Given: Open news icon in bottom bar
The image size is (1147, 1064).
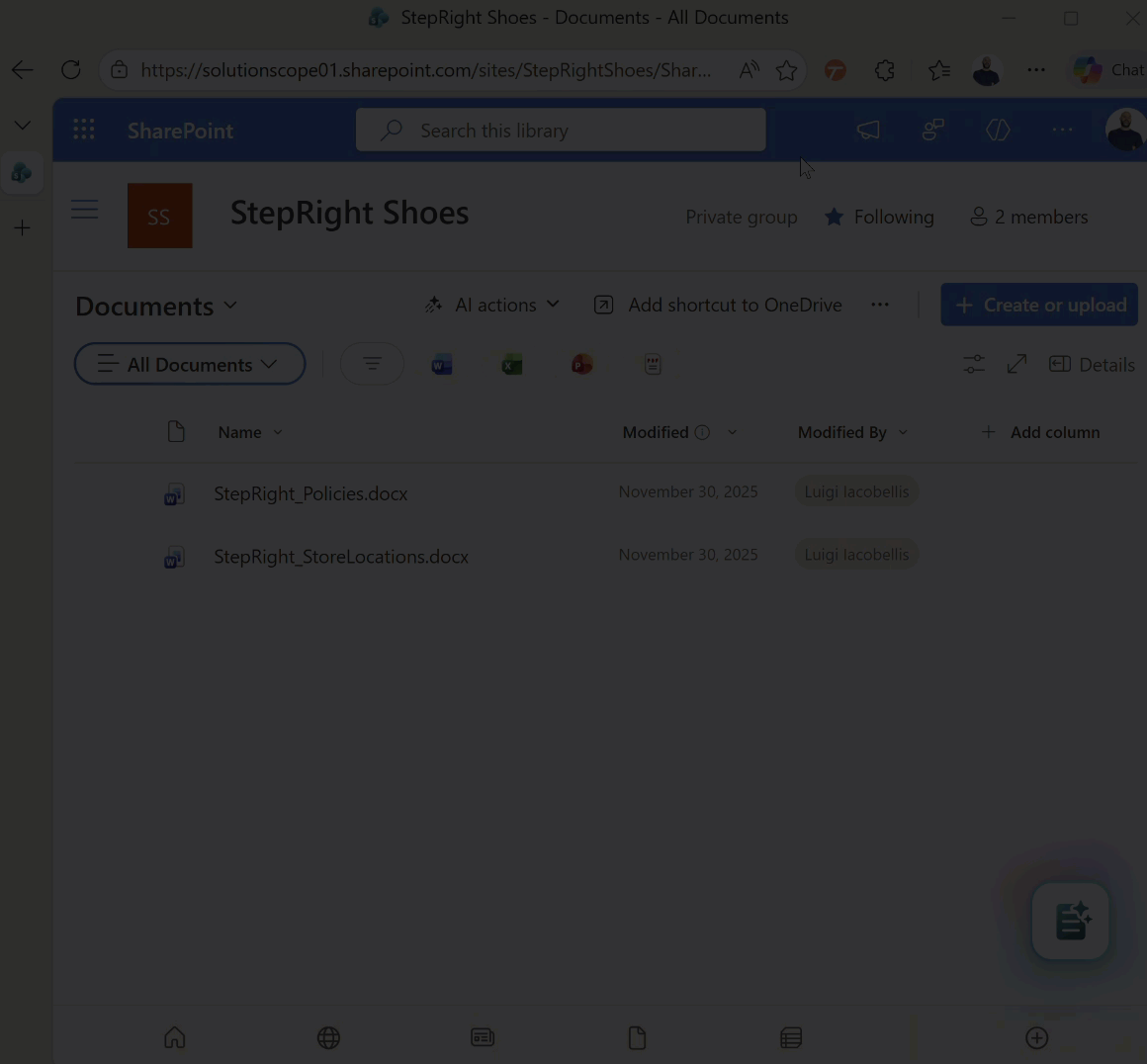Looking at the screenshot, I should pyautogui.click(x=483, y=1037).
